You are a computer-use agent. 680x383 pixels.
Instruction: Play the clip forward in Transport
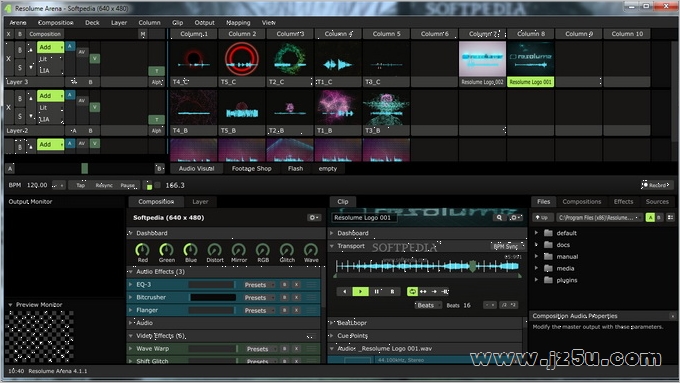click(x=360, y=291)
